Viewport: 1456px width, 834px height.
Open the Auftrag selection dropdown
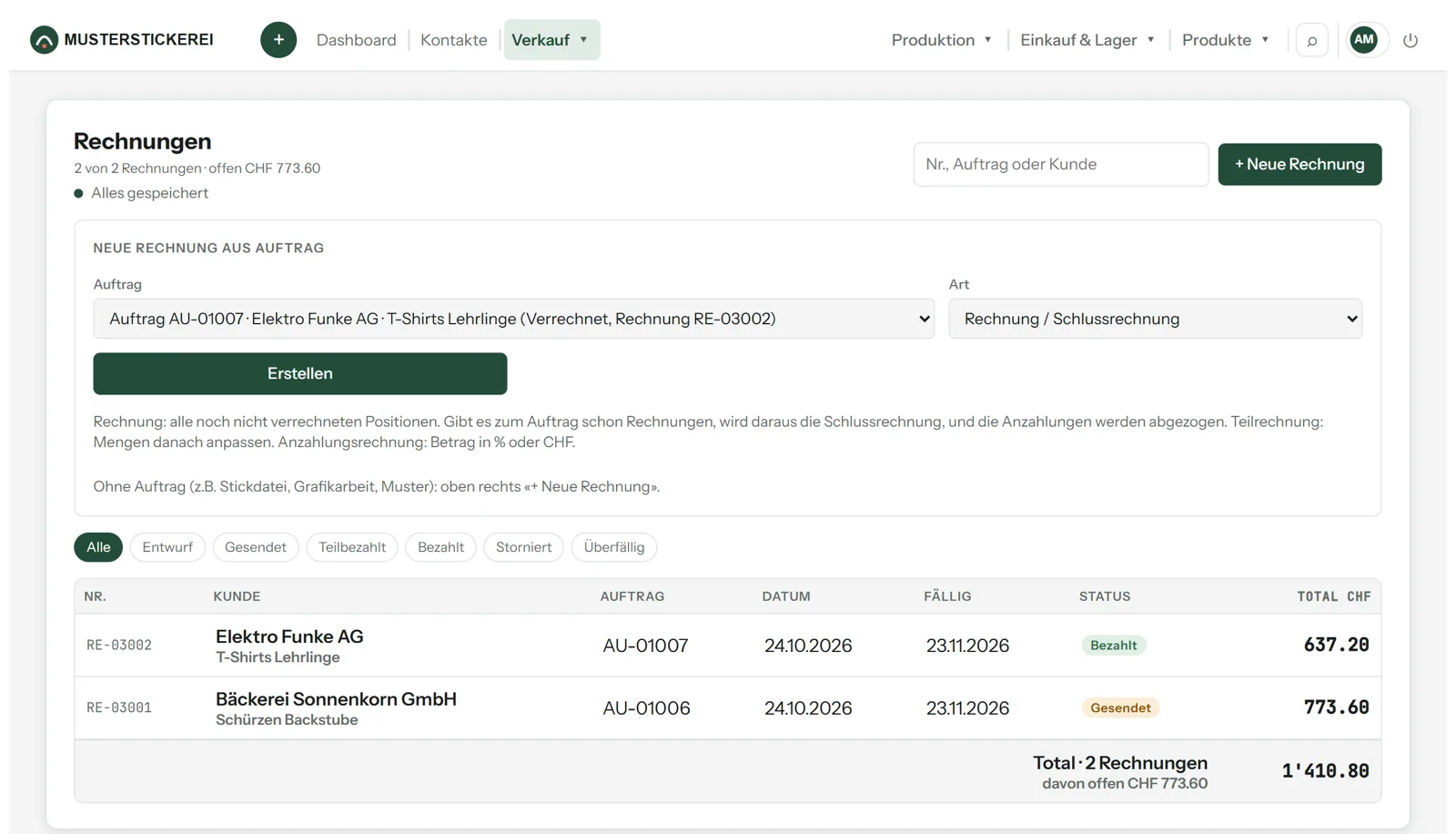pos(513,319)
